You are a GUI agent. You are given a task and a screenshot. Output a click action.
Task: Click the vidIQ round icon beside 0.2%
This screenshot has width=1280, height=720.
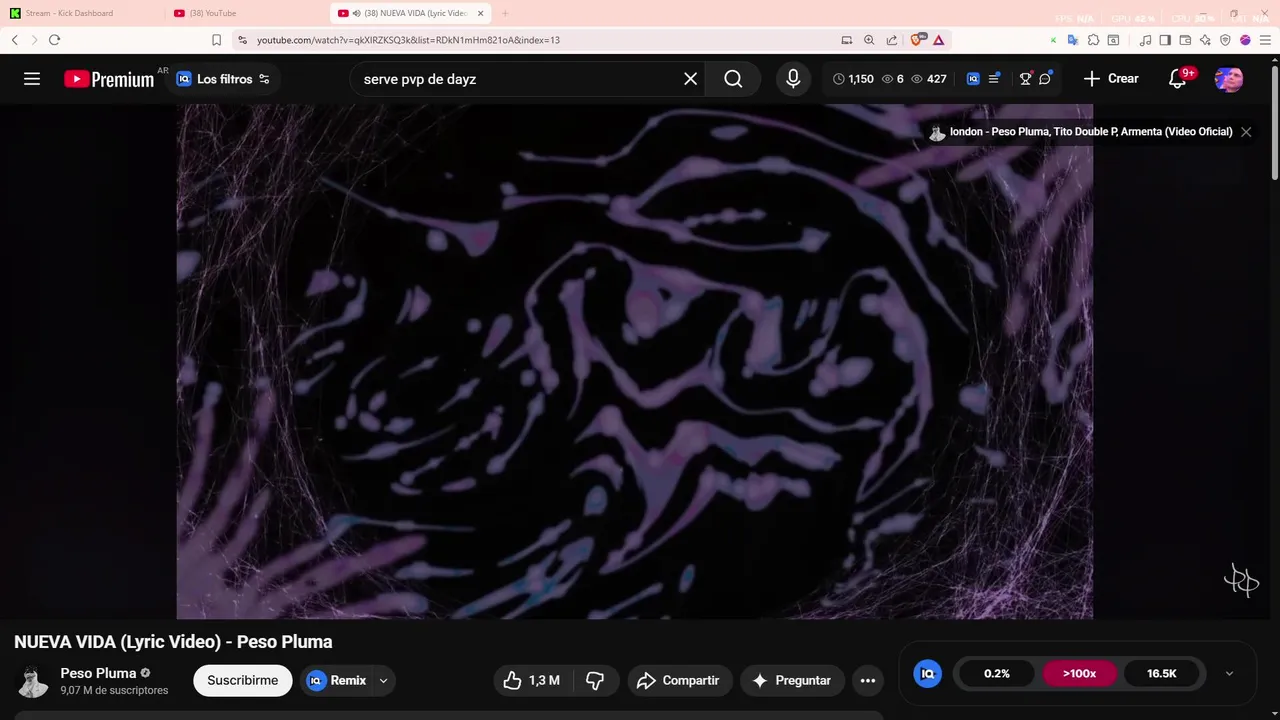click(x=928, y=674)
